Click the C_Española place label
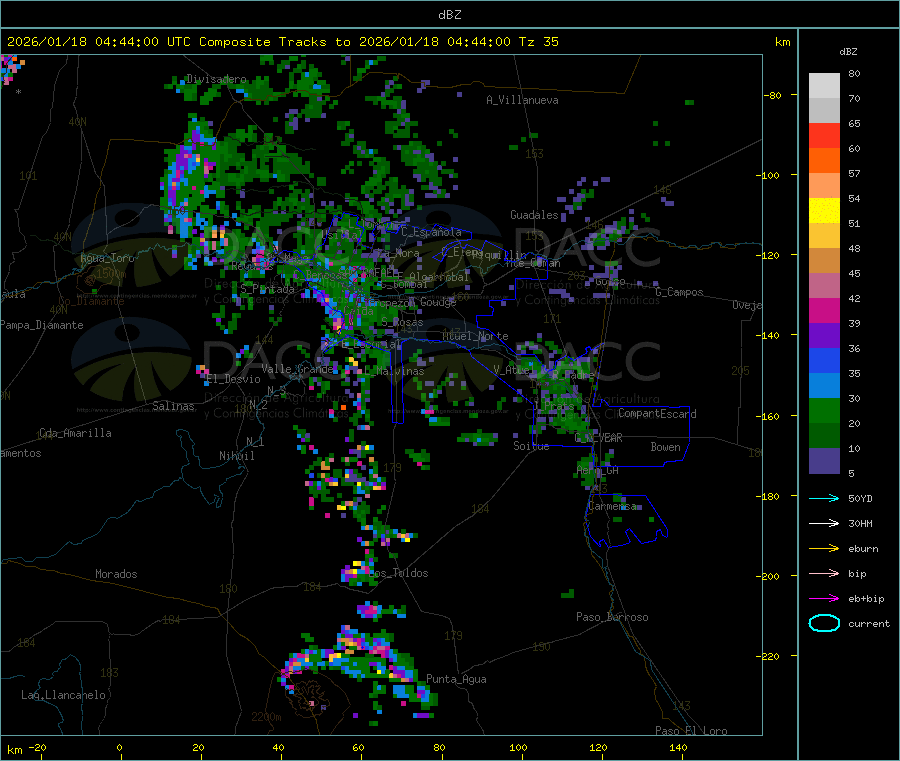900x761 pixels. 431,232
